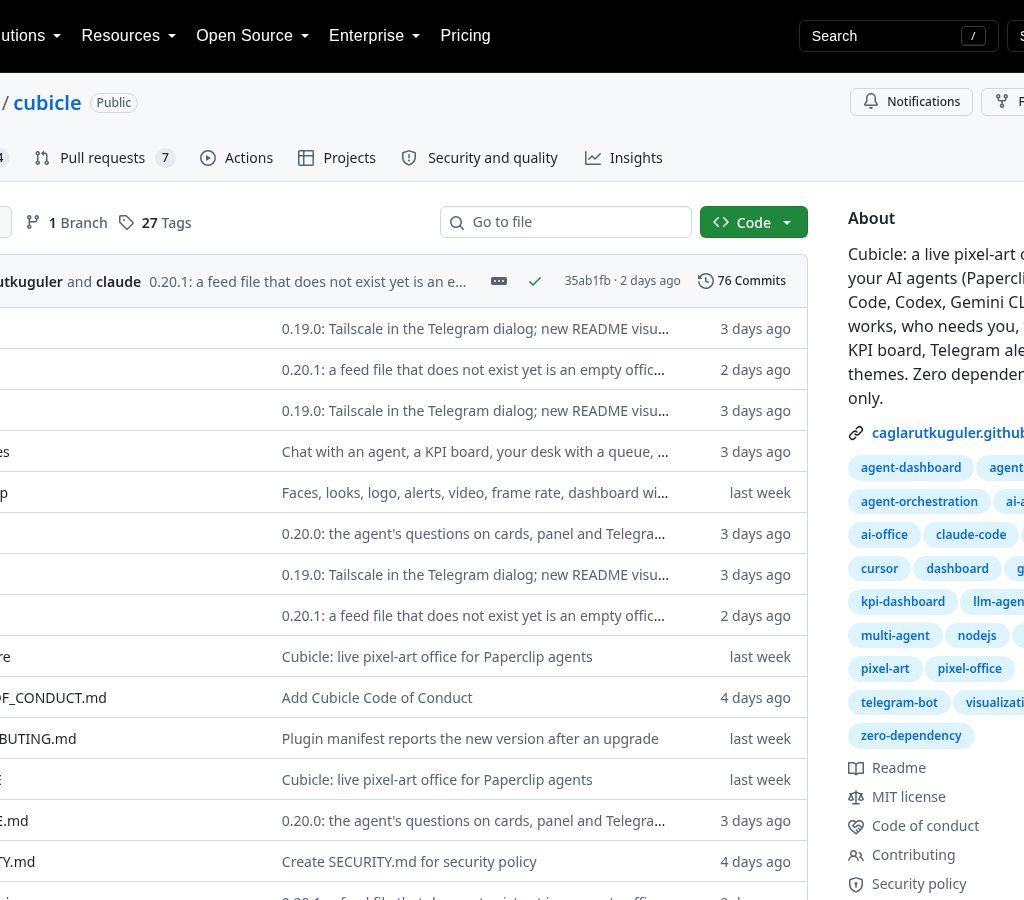
Task: Open the Security and quality tab
Action: point(479,158)
